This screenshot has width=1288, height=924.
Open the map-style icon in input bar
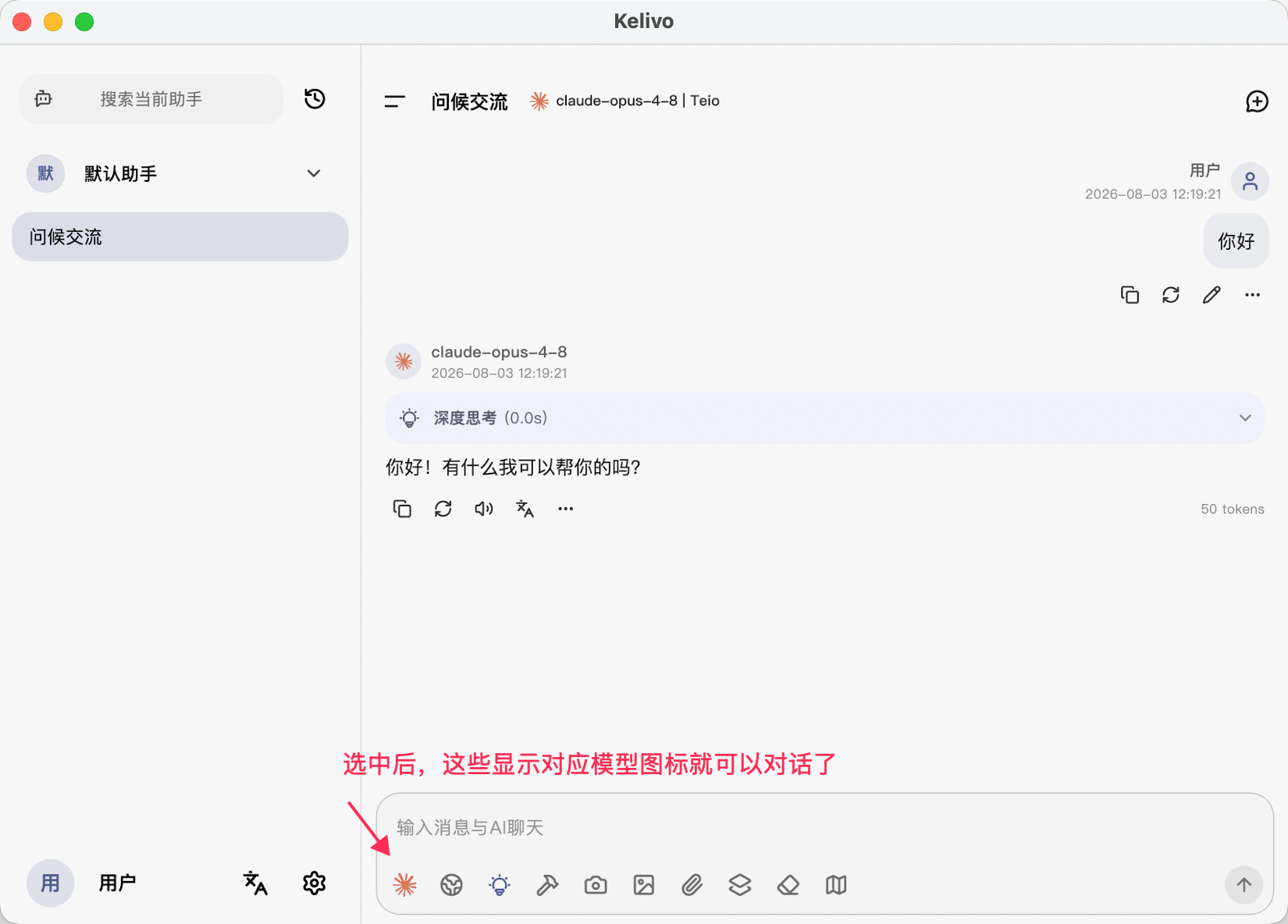point(836,884)
